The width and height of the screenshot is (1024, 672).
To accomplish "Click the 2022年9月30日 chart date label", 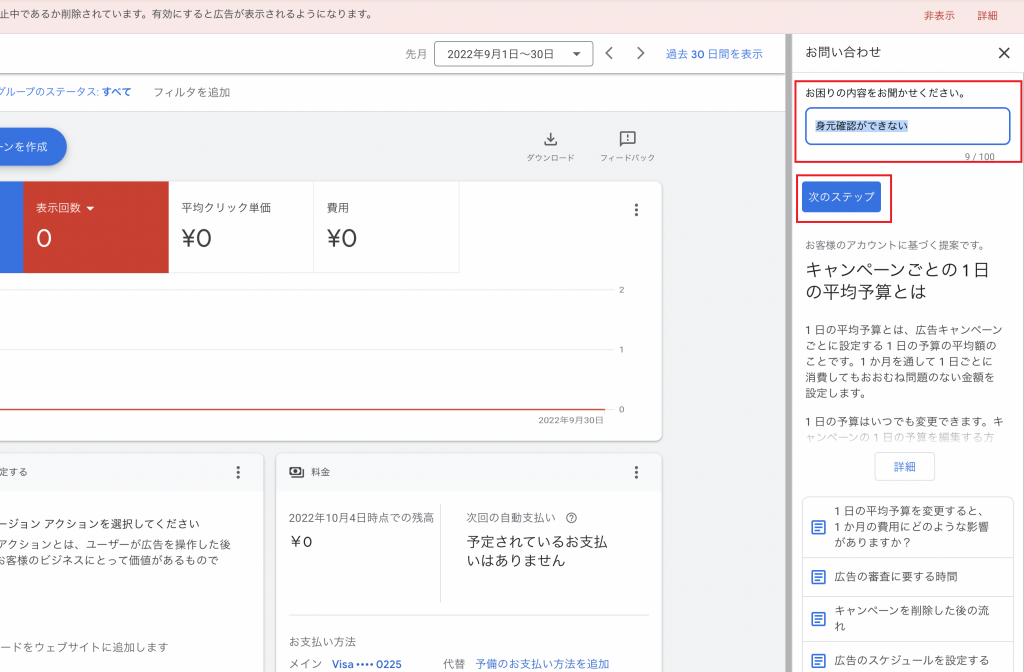I will point(571,420).
